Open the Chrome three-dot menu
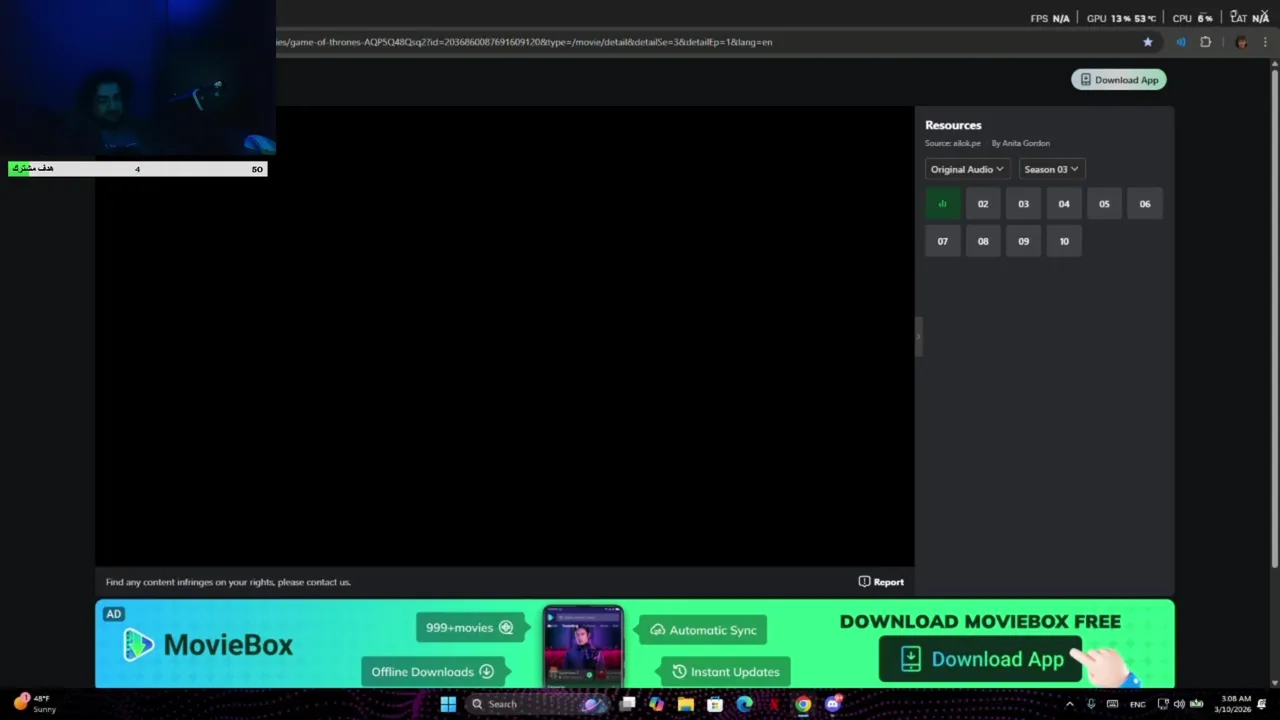The height and width of the screenshot is (720, 1280). [x=1265, y=42]
